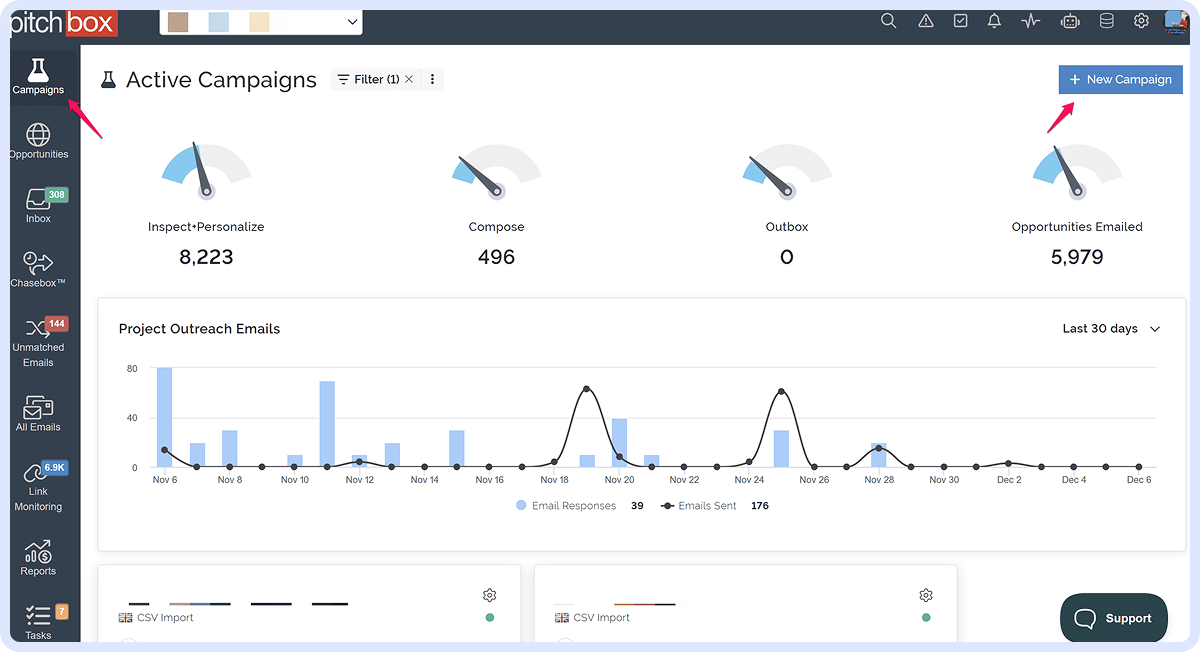This screenshot has height=652, width=1200.
Task: Open the three-dot more options menu
Action: 432,79
